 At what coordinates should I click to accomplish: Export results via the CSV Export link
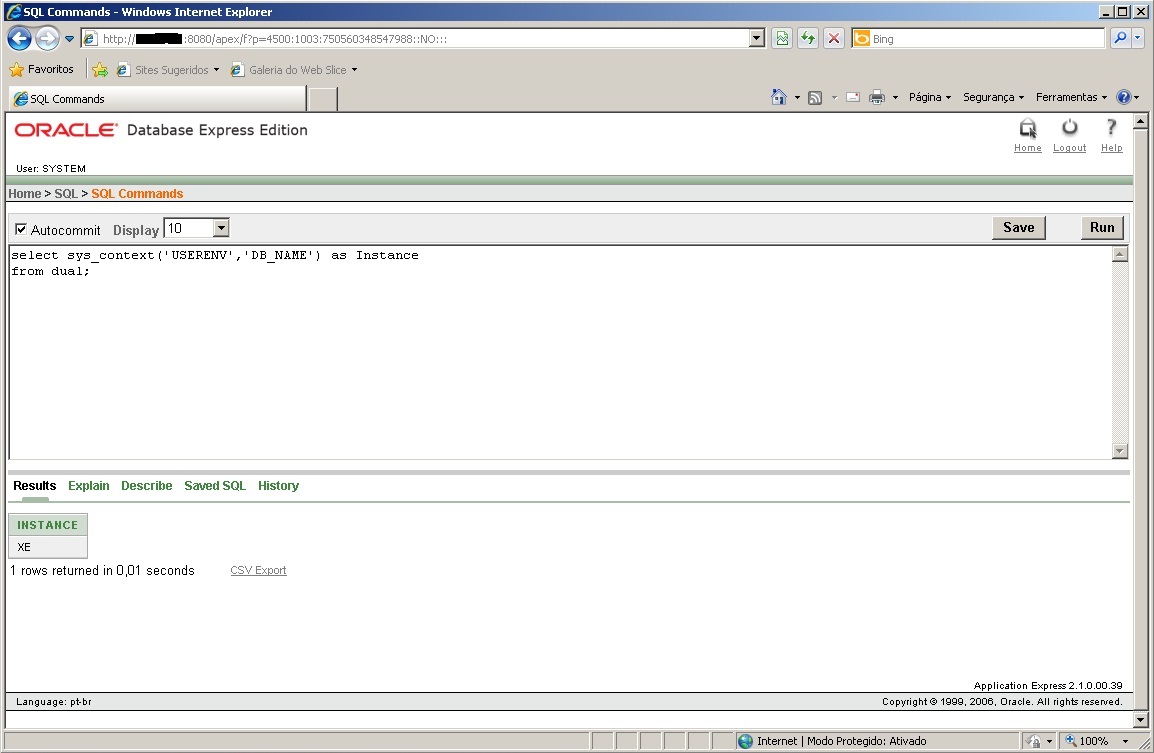258,570
